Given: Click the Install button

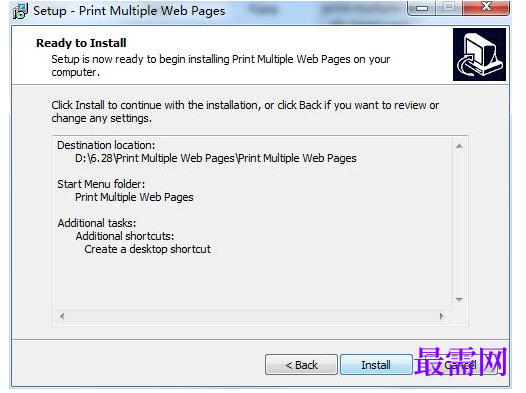Looking at the screenshot, I should point(376,364).
